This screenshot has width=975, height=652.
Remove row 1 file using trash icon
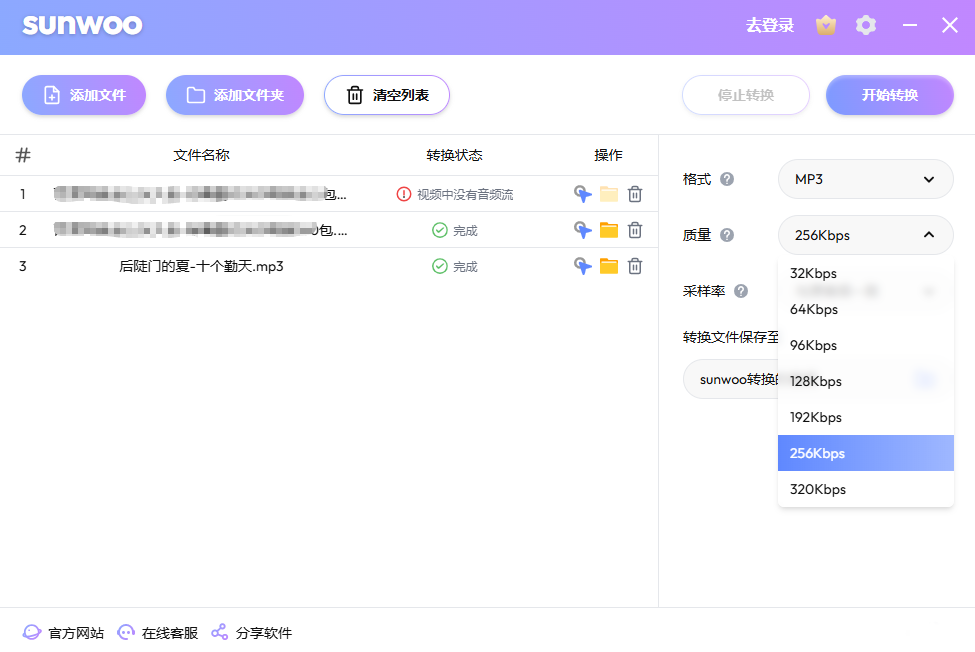(635, 194)
